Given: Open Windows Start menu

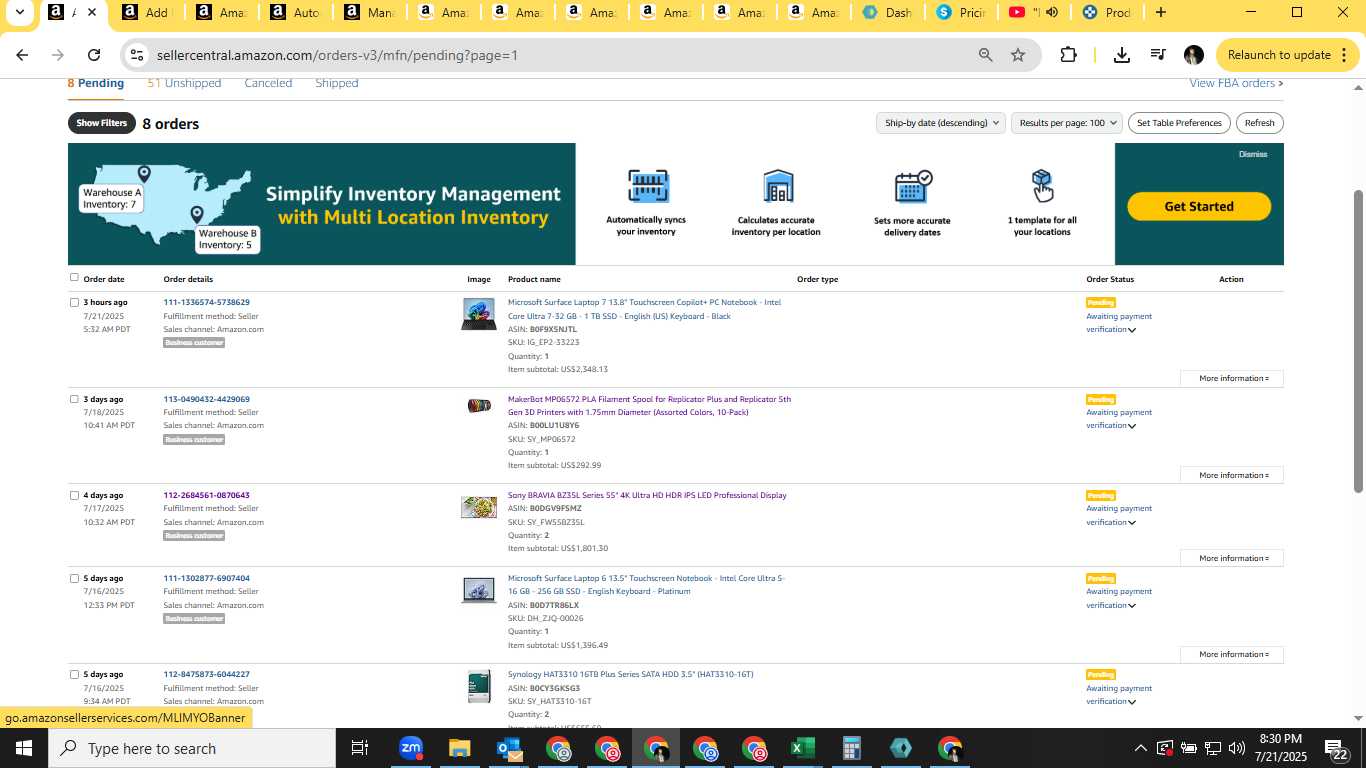Looking at the screenshot, I should [23, 748].
